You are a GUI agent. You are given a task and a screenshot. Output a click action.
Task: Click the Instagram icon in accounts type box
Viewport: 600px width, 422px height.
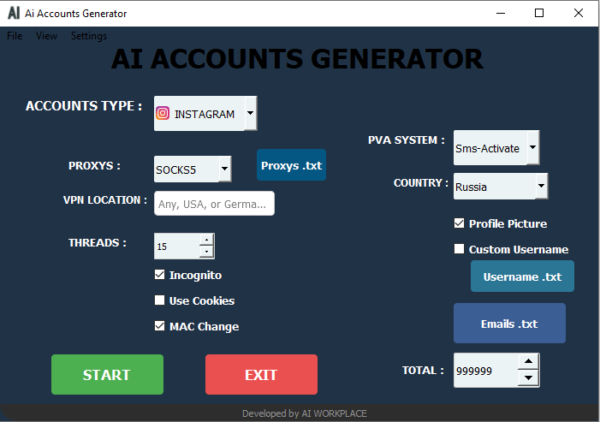[163, 114]
